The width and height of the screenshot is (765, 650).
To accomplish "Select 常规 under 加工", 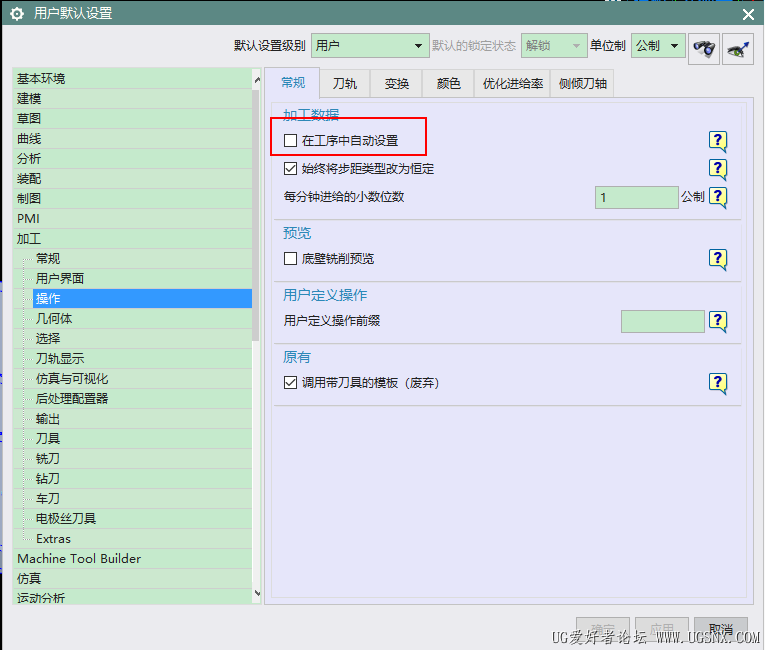I will coord(142,259).
